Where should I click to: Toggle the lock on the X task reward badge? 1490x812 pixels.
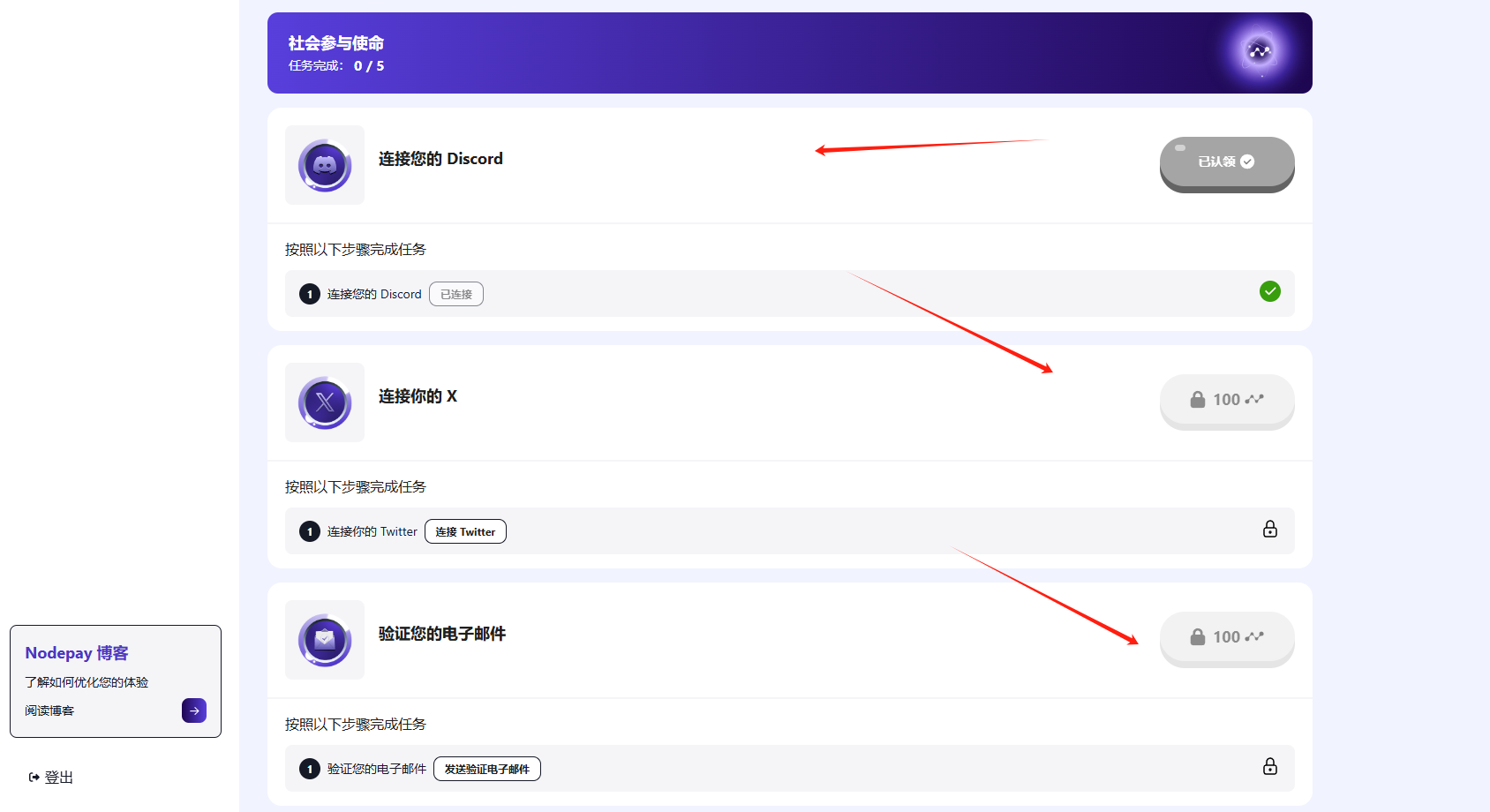click(1198, 400)
